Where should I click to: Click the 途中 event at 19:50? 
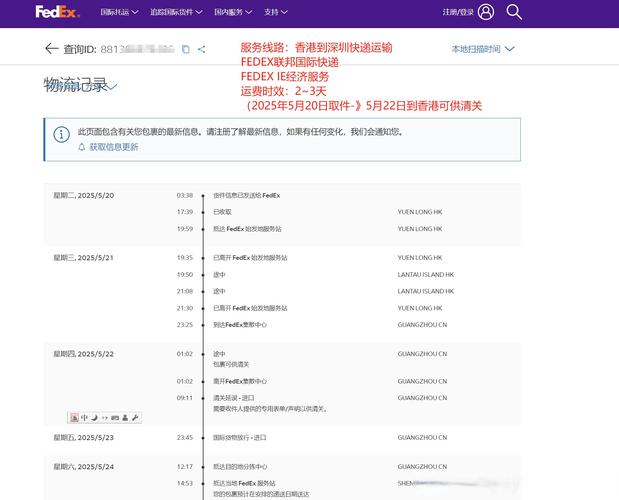[x=219, y=275]
